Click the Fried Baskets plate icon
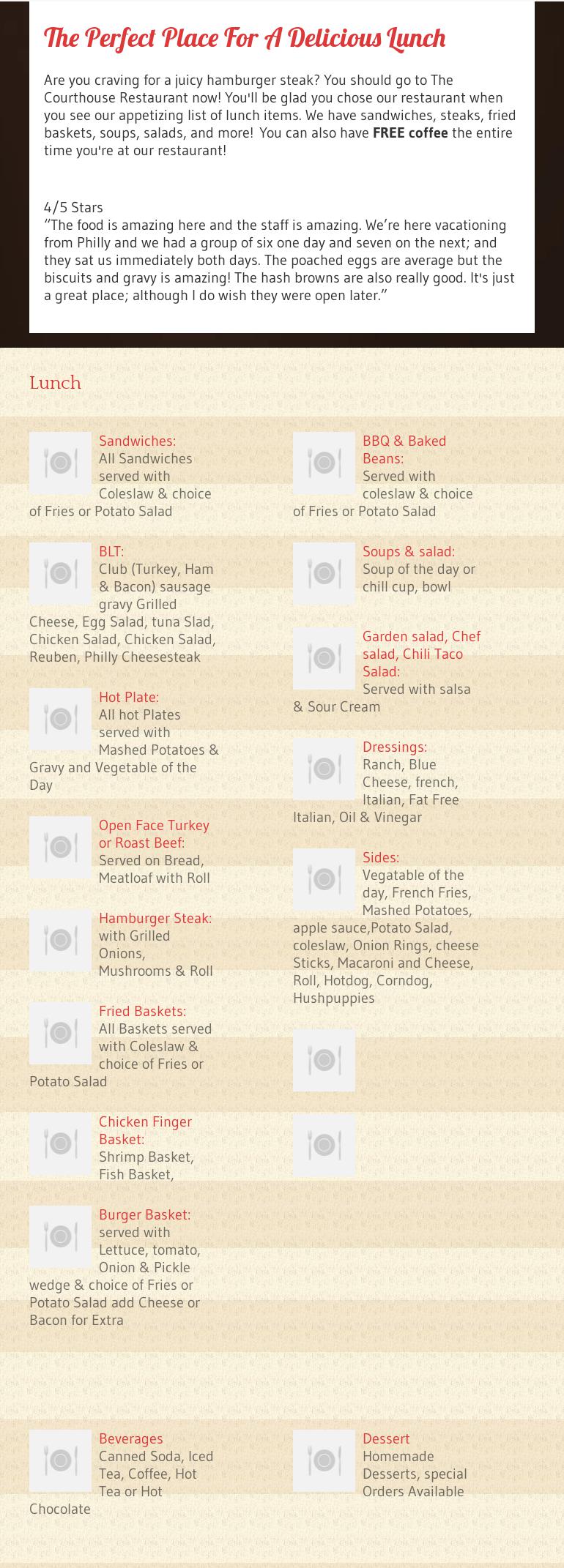Viewport: 564px width, 1568px height. click(x=60, y=1033)
